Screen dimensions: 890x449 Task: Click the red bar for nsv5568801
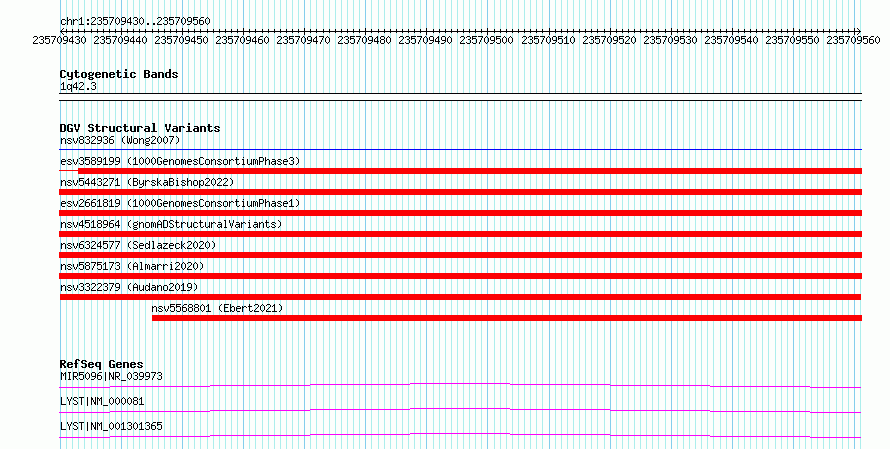tap(506, 318)
